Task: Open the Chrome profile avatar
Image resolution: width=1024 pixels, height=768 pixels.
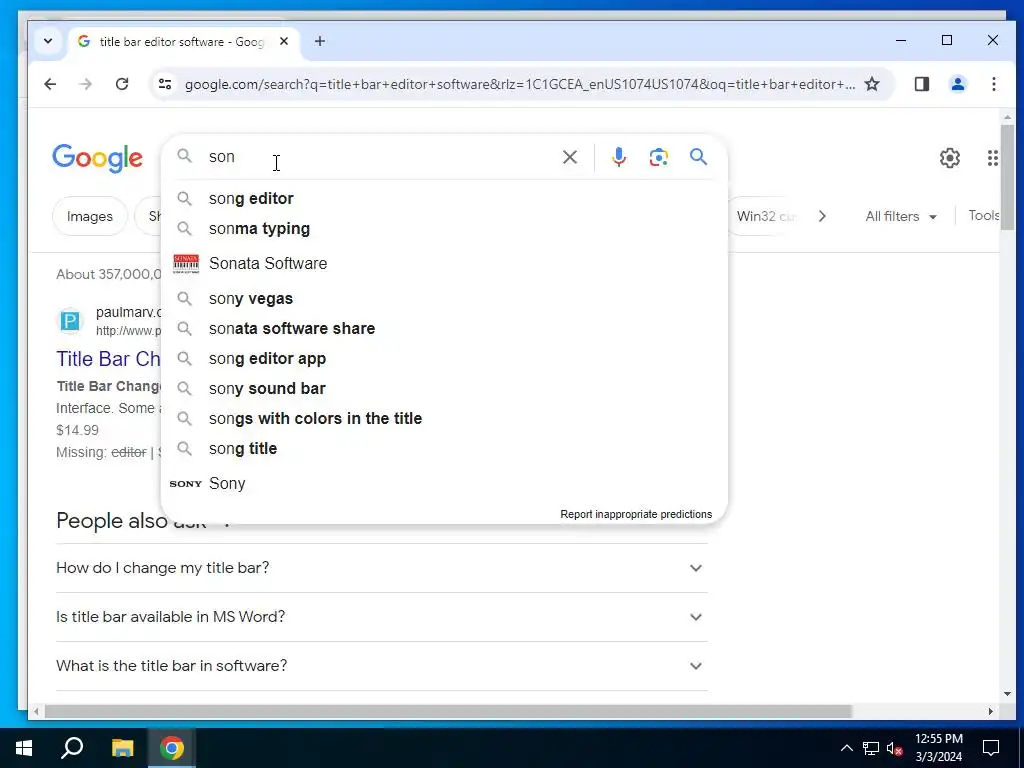Action: point(957,84)
